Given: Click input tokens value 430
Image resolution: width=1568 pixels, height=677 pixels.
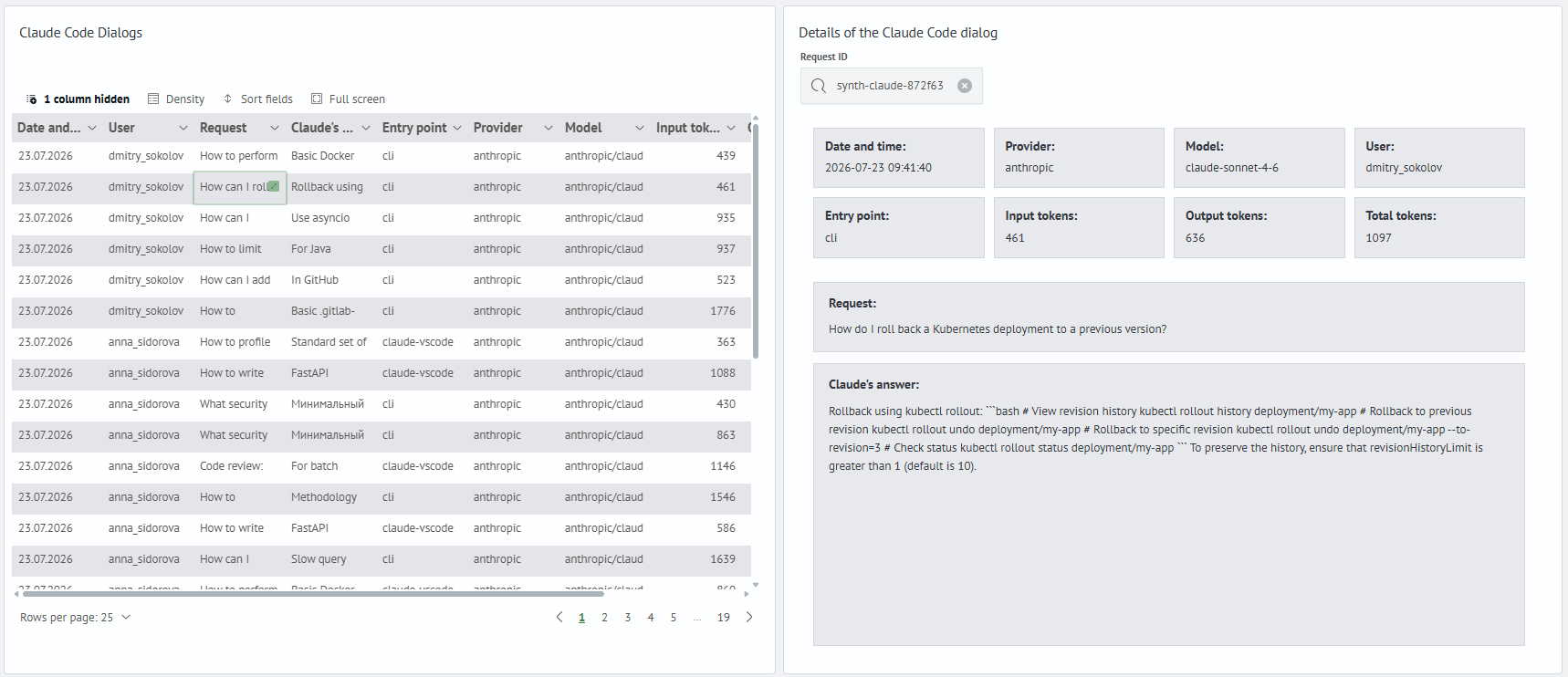Looking at the screenshot, I should coord(726,404).
